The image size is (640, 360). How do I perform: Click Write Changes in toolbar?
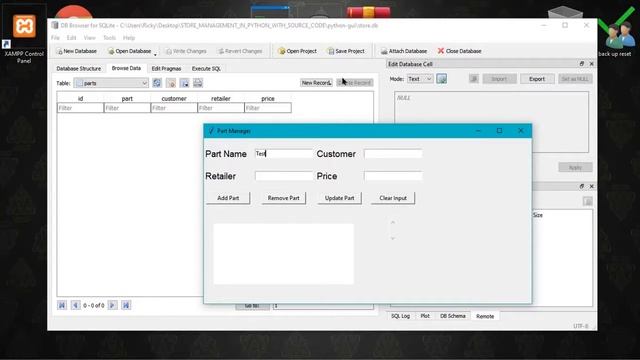pos(186,51)
